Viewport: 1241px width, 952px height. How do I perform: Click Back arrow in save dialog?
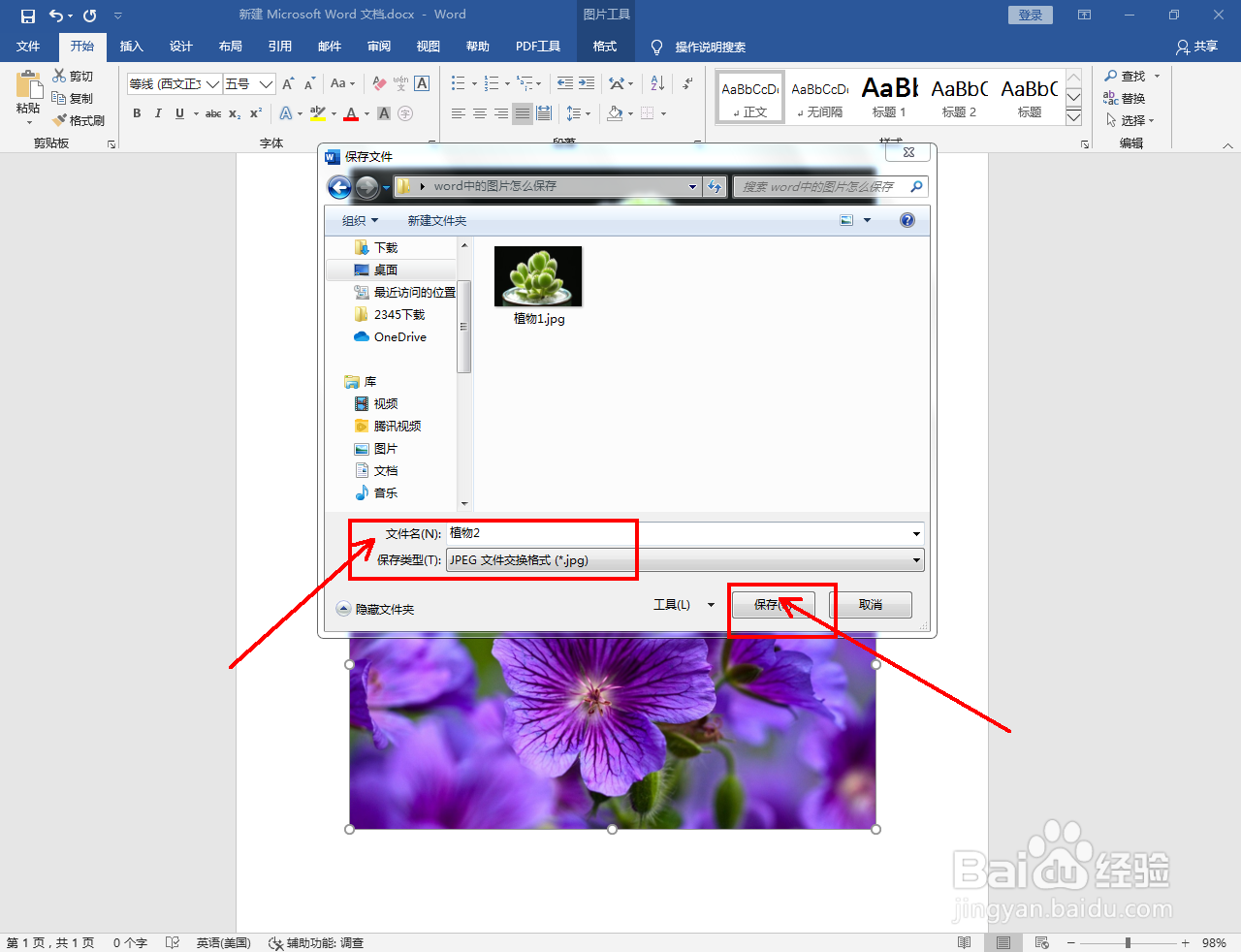tap(339, 187)
